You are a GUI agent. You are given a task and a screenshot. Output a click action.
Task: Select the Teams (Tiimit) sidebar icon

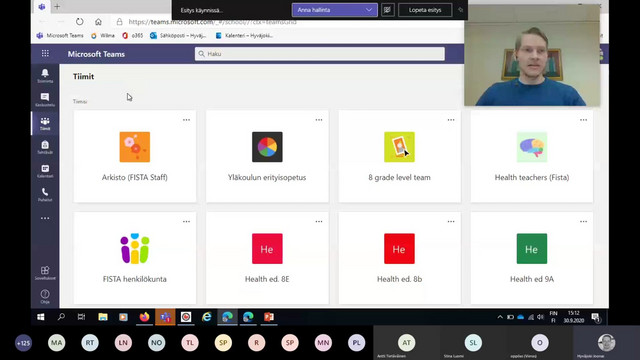click(45, 123)
